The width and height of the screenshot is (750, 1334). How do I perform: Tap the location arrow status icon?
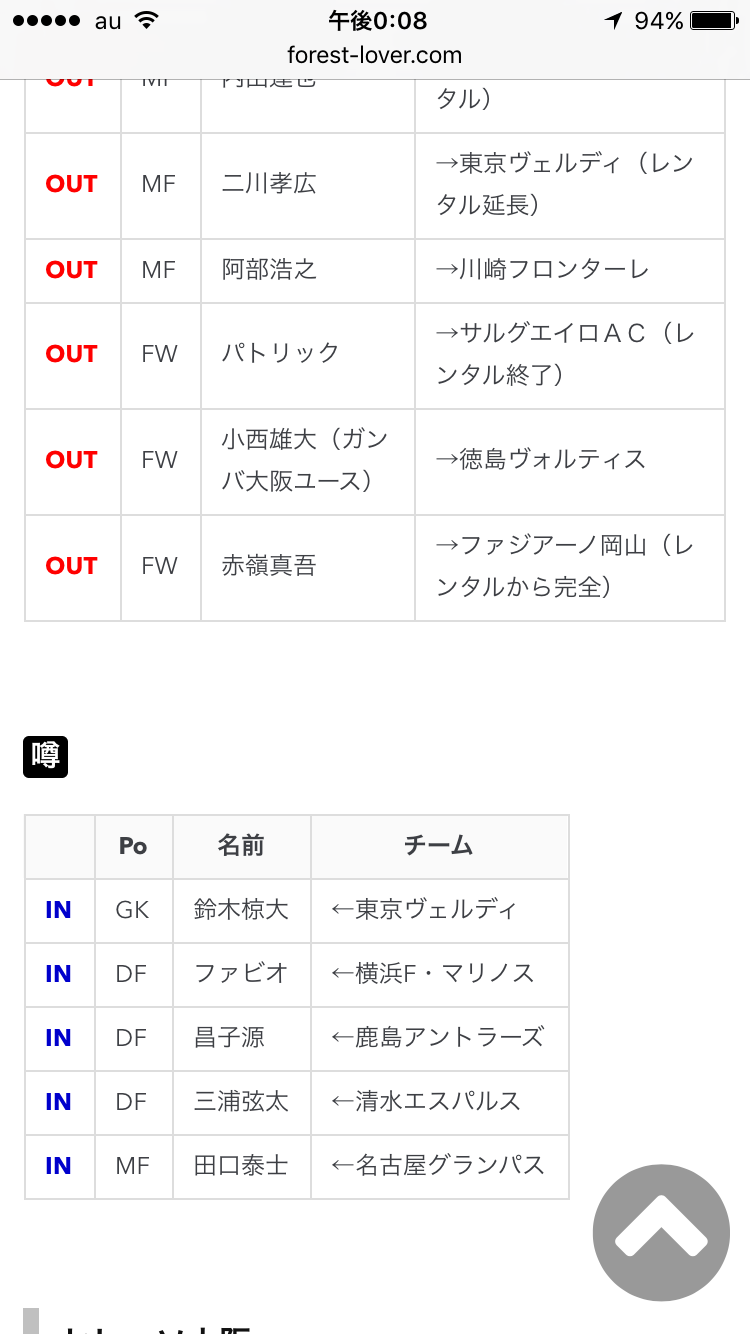point(613,21)
